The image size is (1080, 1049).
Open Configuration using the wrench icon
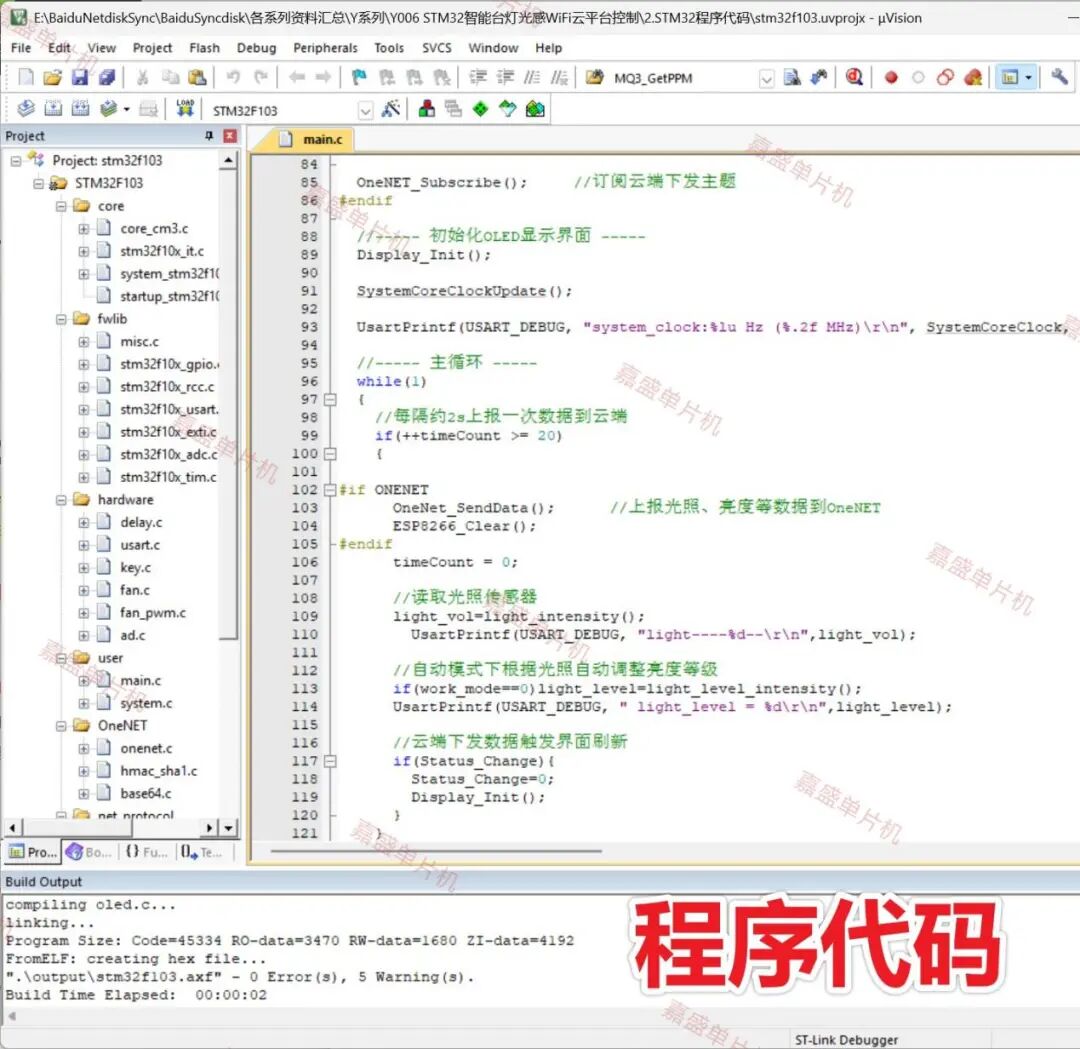1059,77
